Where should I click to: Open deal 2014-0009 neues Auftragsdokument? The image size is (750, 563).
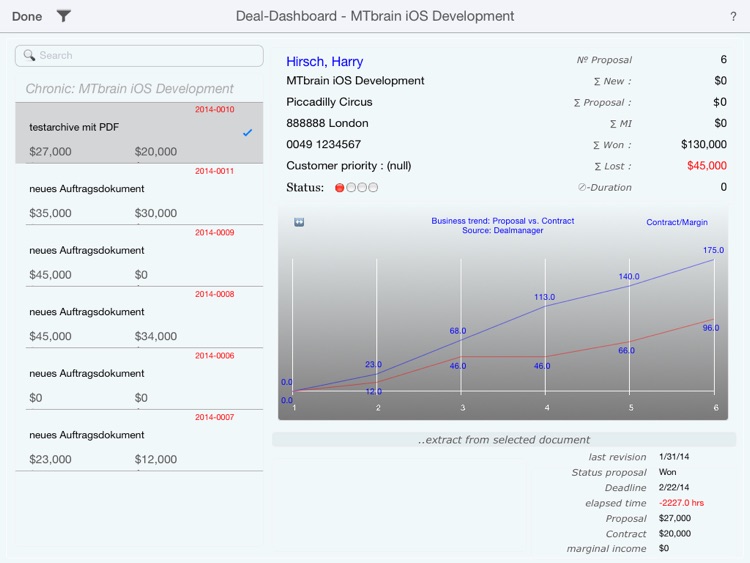[x=139, y=256]
